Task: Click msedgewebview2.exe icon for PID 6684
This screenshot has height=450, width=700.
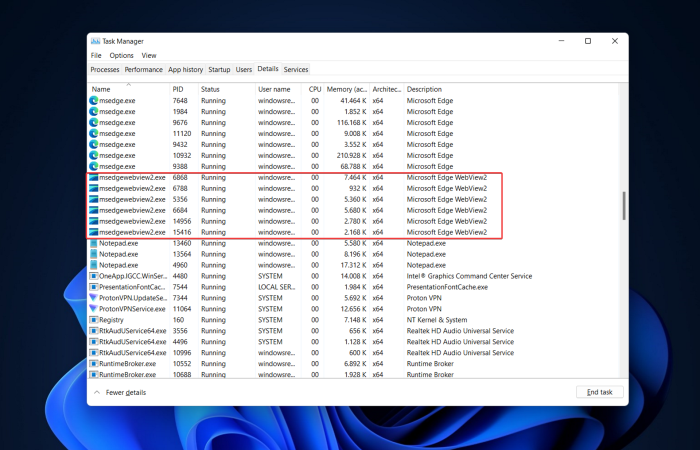Action: click(x=94, y=210)
